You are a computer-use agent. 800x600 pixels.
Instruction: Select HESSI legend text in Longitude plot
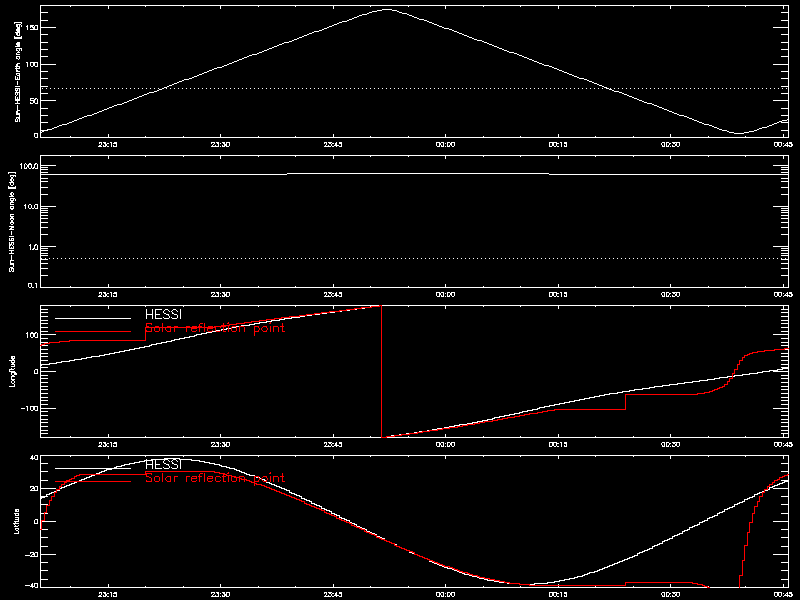(163, 314)
